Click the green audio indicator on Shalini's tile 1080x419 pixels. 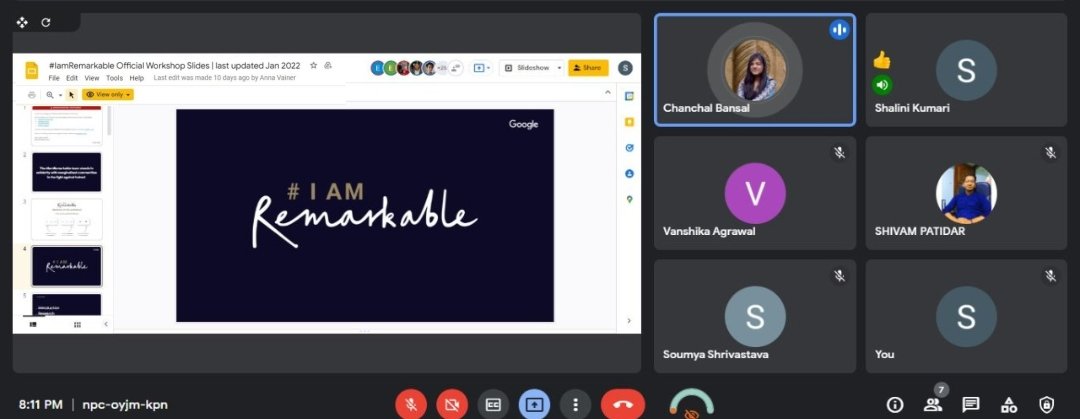pyautogui.click(x=882, y=85)
